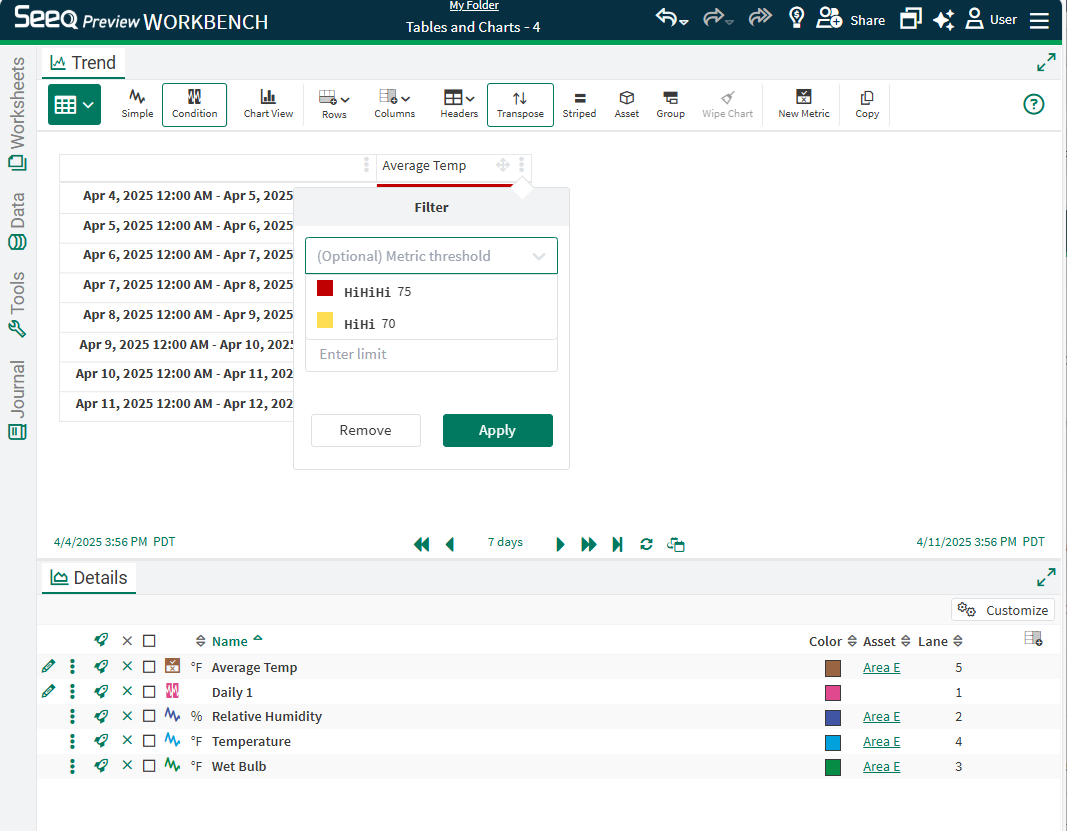Select the Striped table option
The height and width of the screenshot is (831, 1067).
[579, 104]
